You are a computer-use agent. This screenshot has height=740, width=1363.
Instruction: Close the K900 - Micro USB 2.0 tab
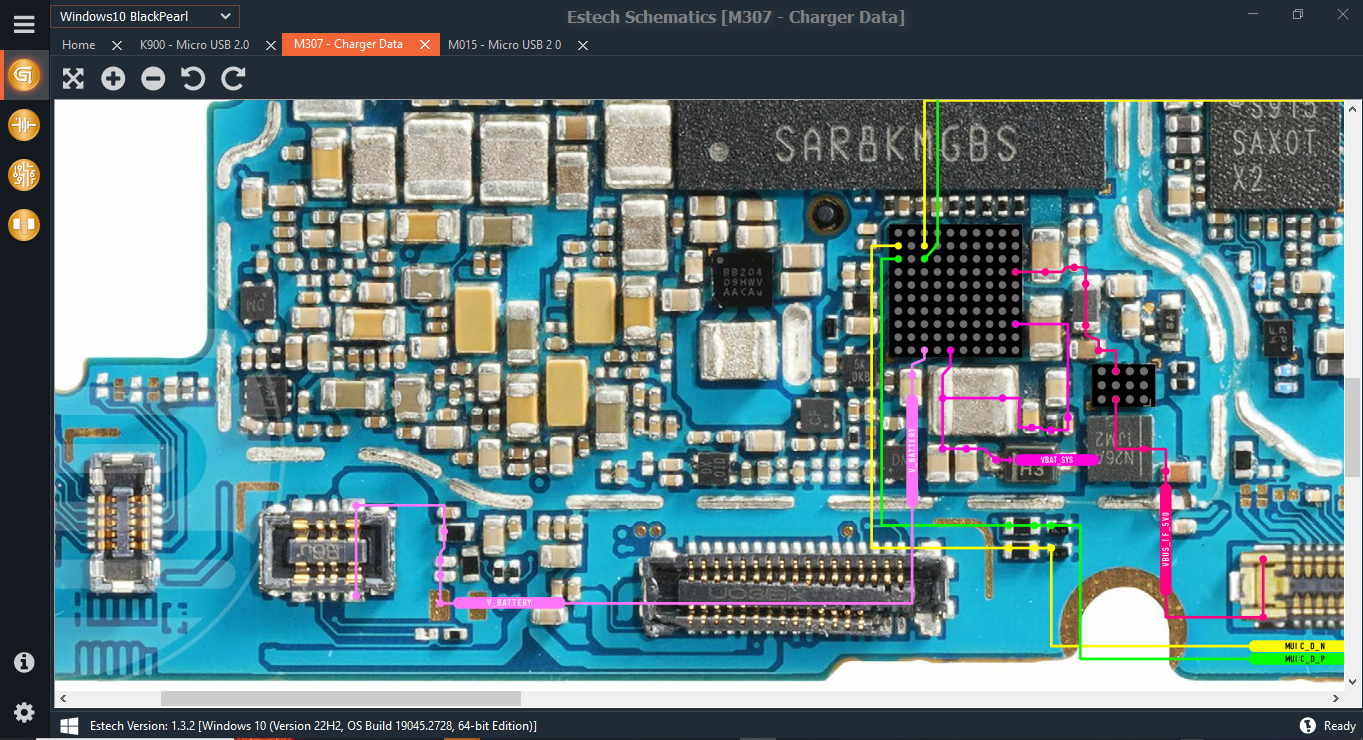point(269,45)
